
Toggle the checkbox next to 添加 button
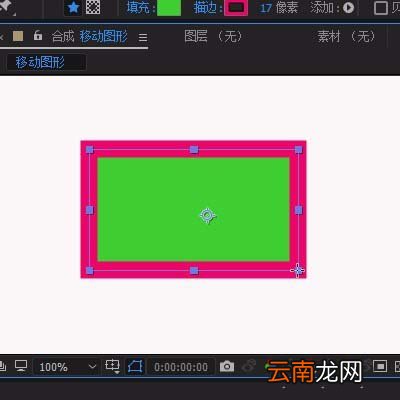(x=381, y=8)
